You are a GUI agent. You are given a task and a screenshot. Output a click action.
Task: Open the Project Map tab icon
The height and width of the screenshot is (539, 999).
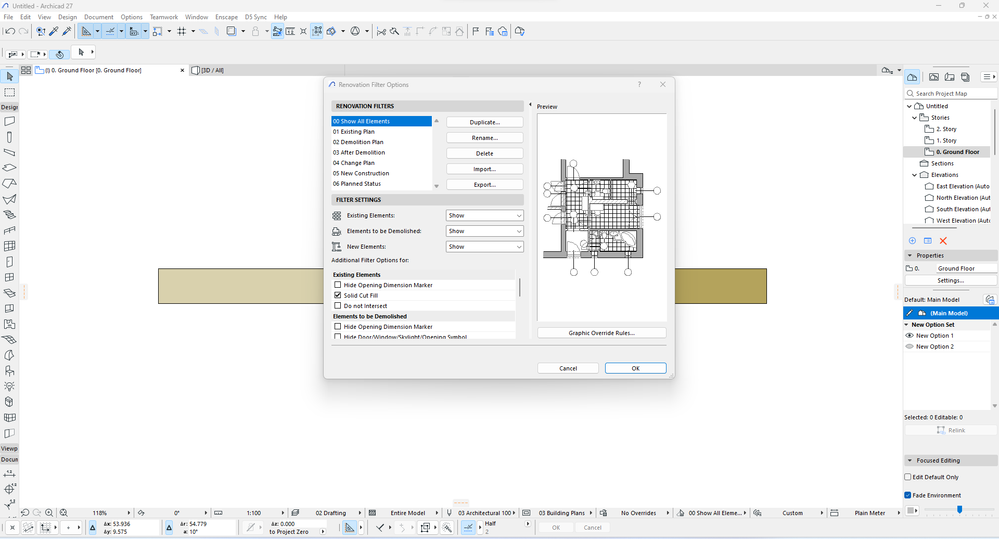[912, 77]
